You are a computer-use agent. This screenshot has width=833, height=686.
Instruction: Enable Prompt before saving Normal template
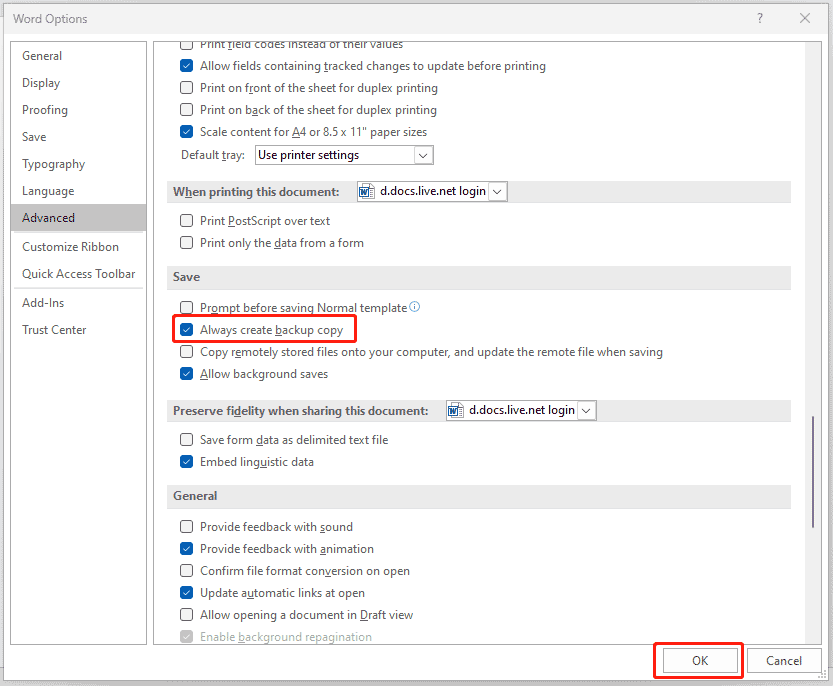186,308
